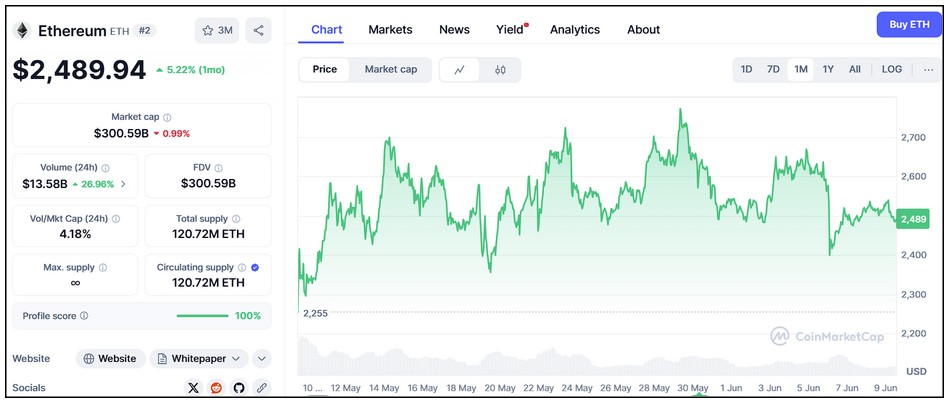The image size is (947, 403).
Task: Click the $300.59B market cap value
Action: 121,134
